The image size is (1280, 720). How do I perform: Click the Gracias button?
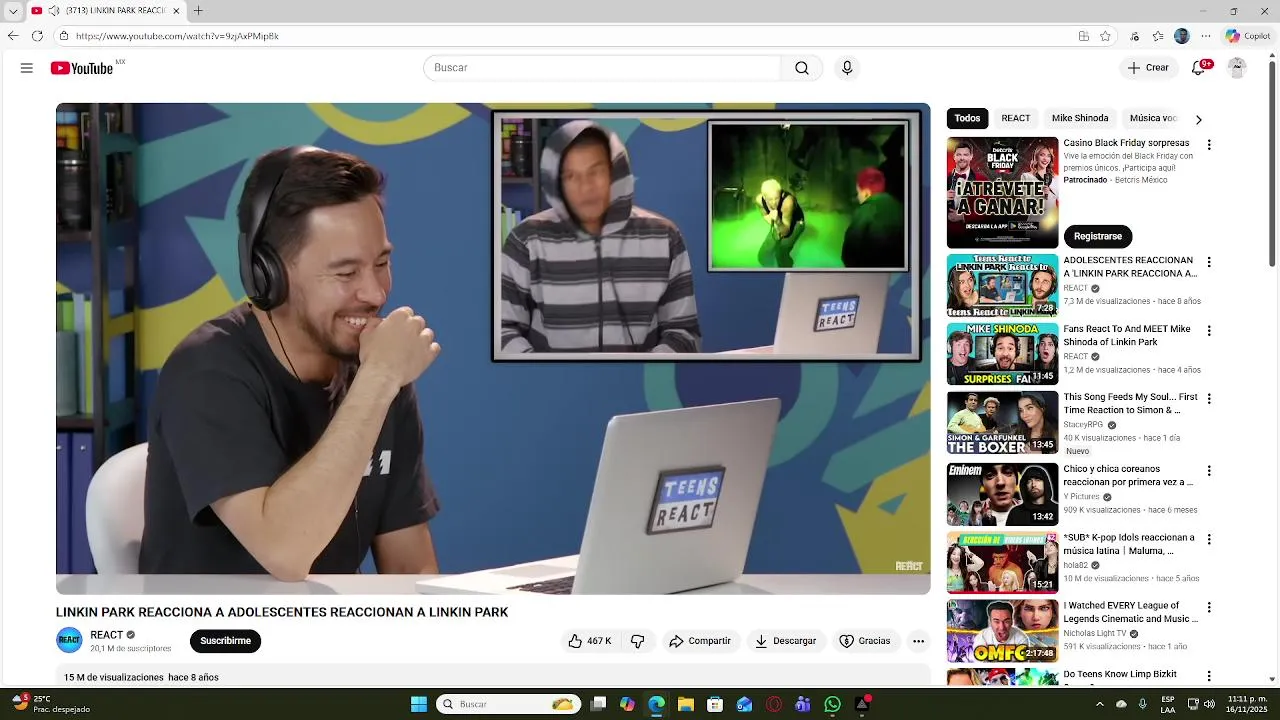865,641
